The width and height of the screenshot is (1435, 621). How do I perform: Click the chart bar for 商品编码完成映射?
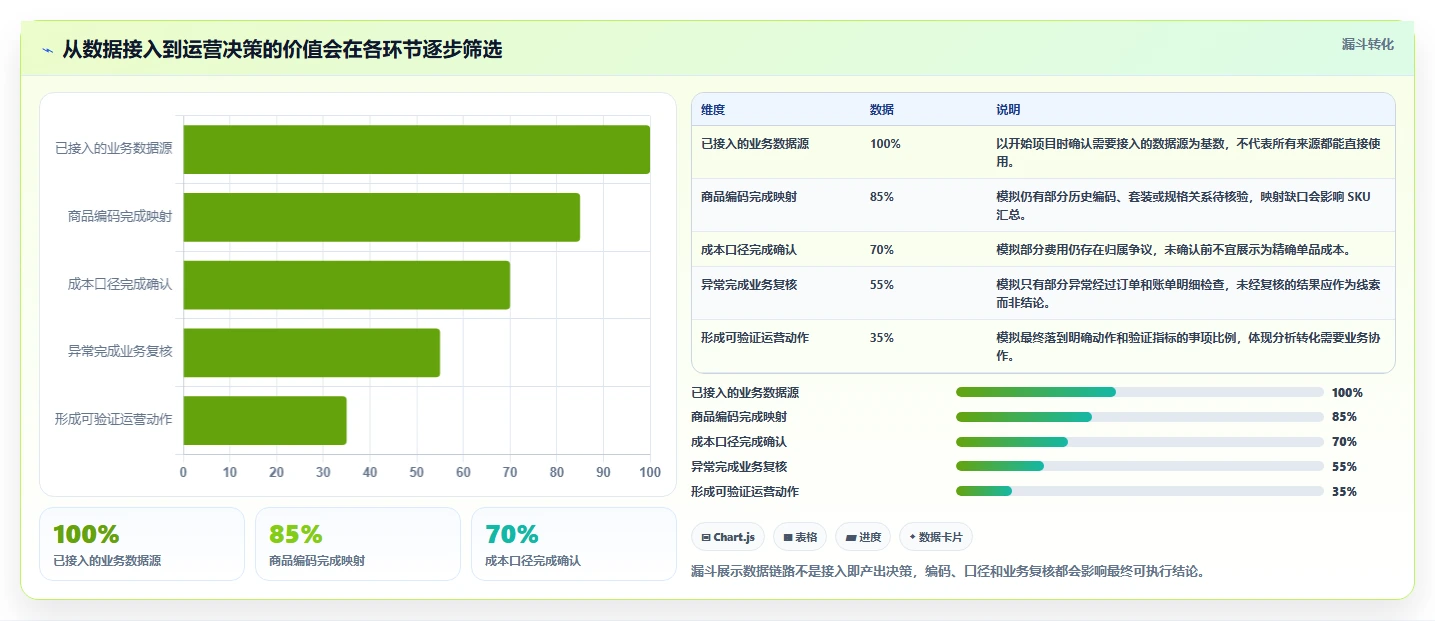pos(382,217)
